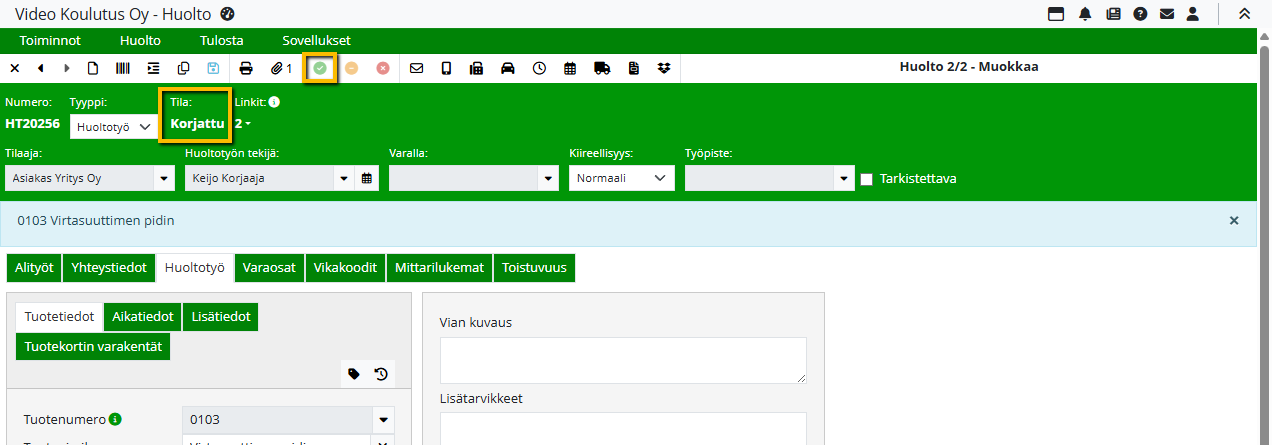1272x445 pixels.
Task: Click the Dropbox icon in toolbar
Action: pos(664,68)
